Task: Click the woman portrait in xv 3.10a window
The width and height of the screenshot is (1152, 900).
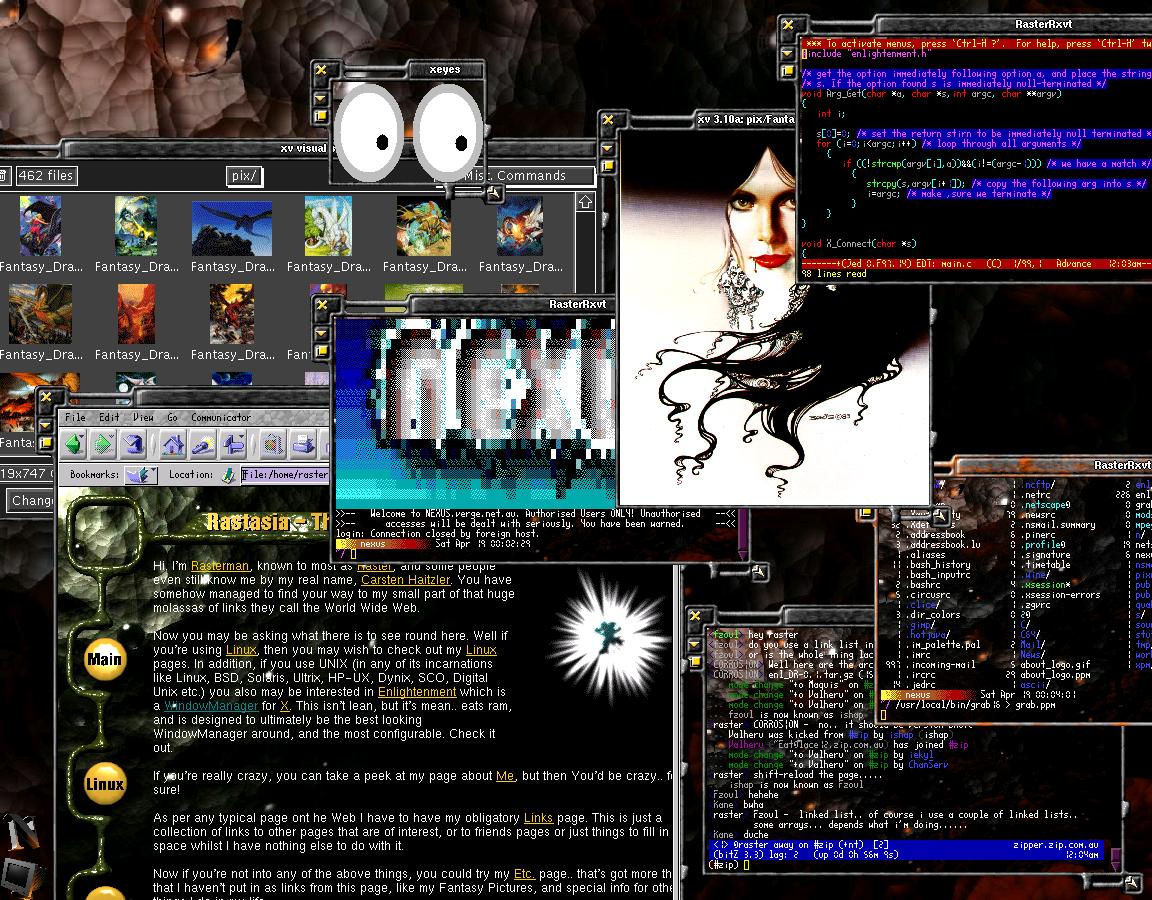Action: [774, 316]
